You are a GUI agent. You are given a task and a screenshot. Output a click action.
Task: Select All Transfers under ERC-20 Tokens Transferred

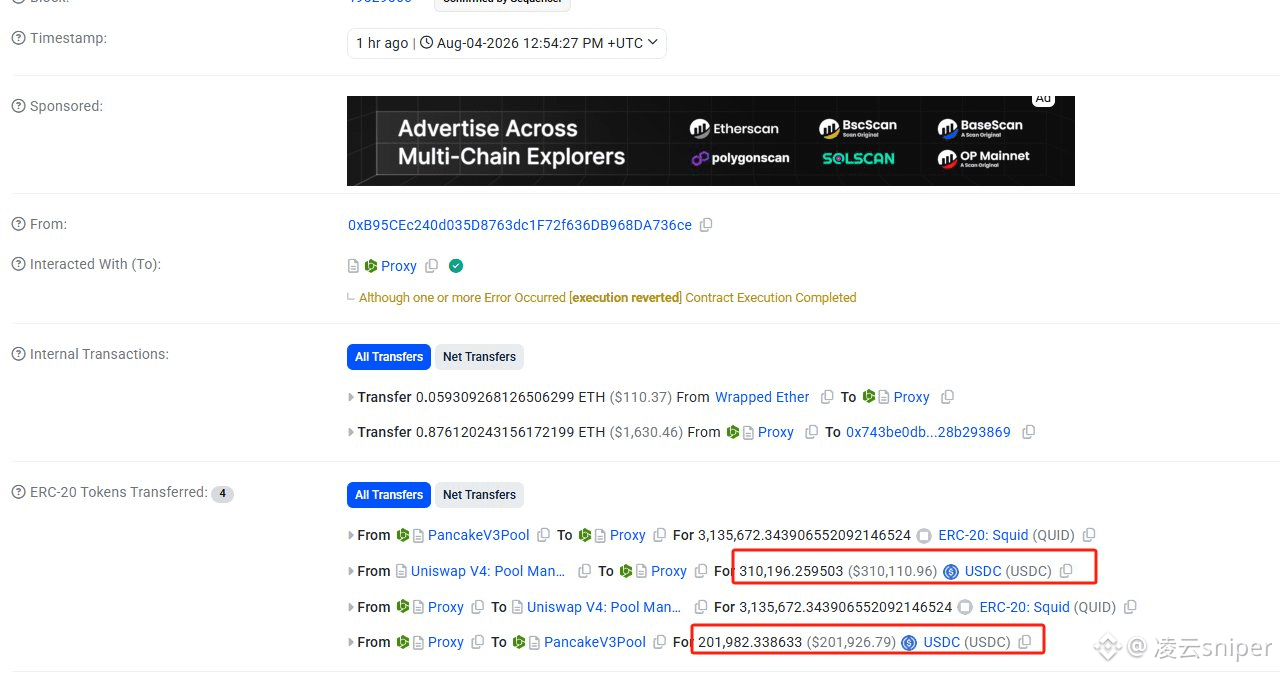[x=389, y=495]
